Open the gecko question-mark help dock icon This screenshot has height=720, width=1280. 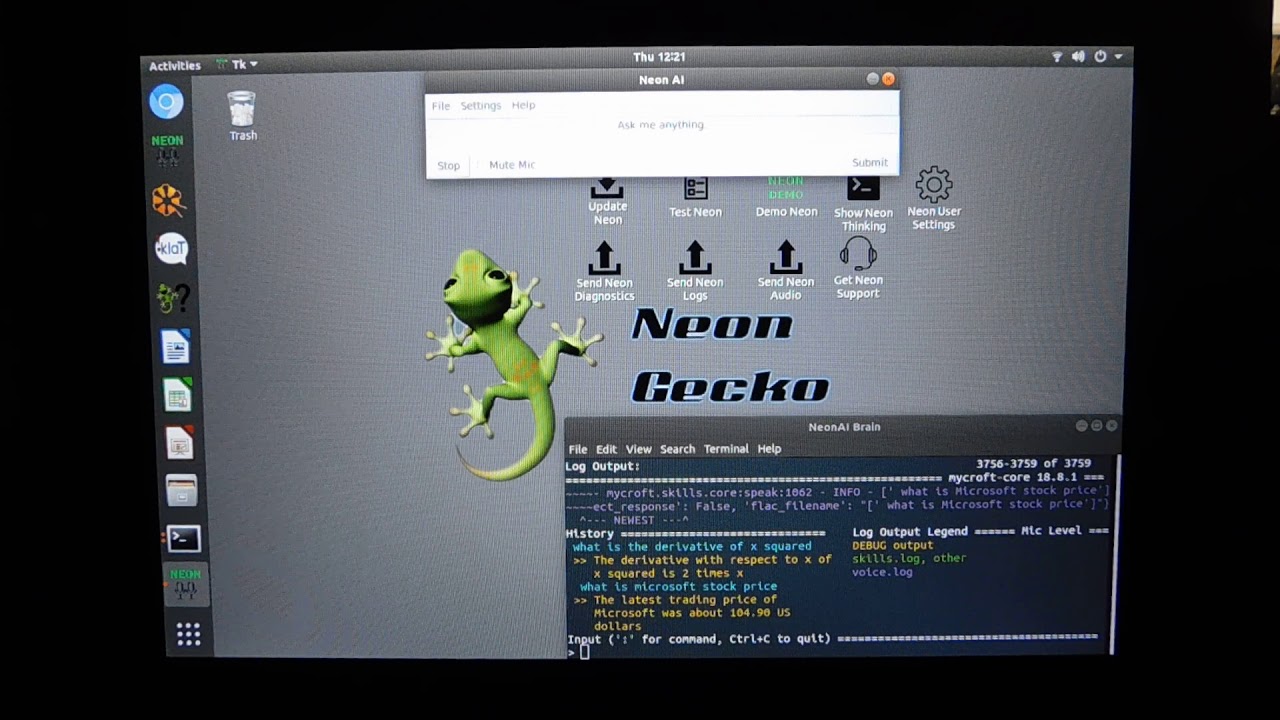(x=173, y=297)
